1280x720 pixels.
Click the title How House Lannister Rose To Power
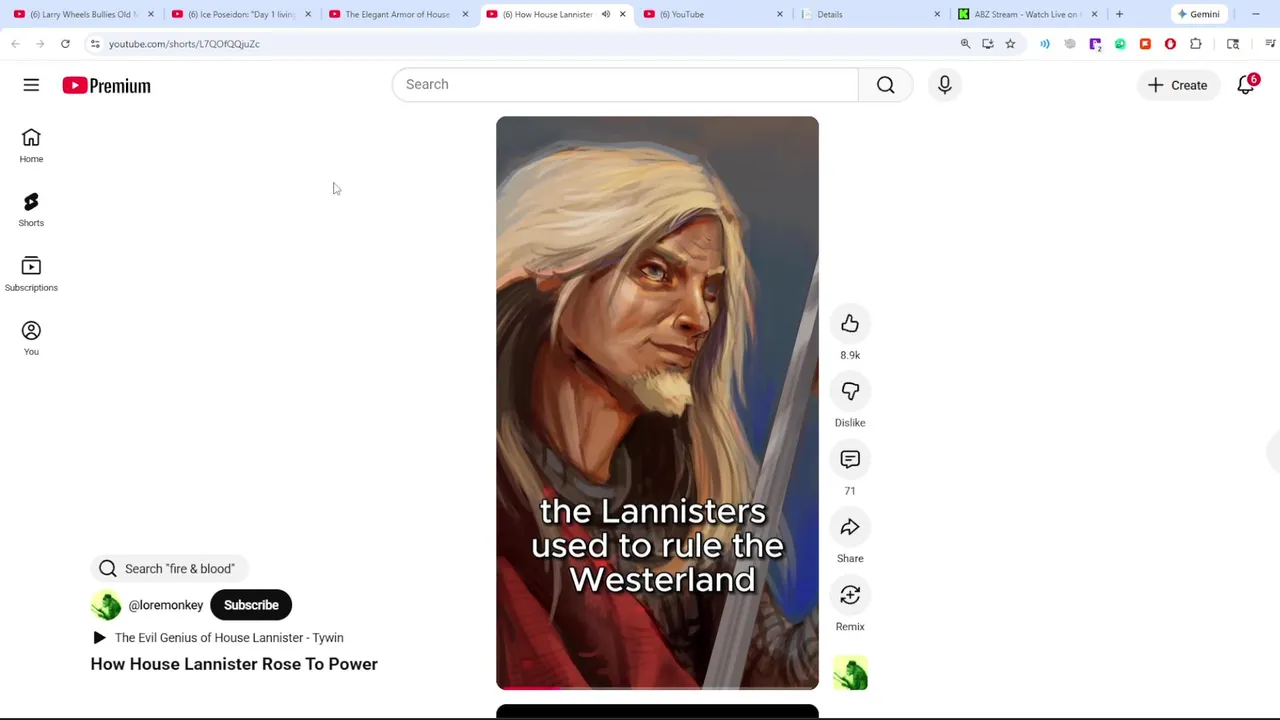pyautogui.click(x=234, y=664)
